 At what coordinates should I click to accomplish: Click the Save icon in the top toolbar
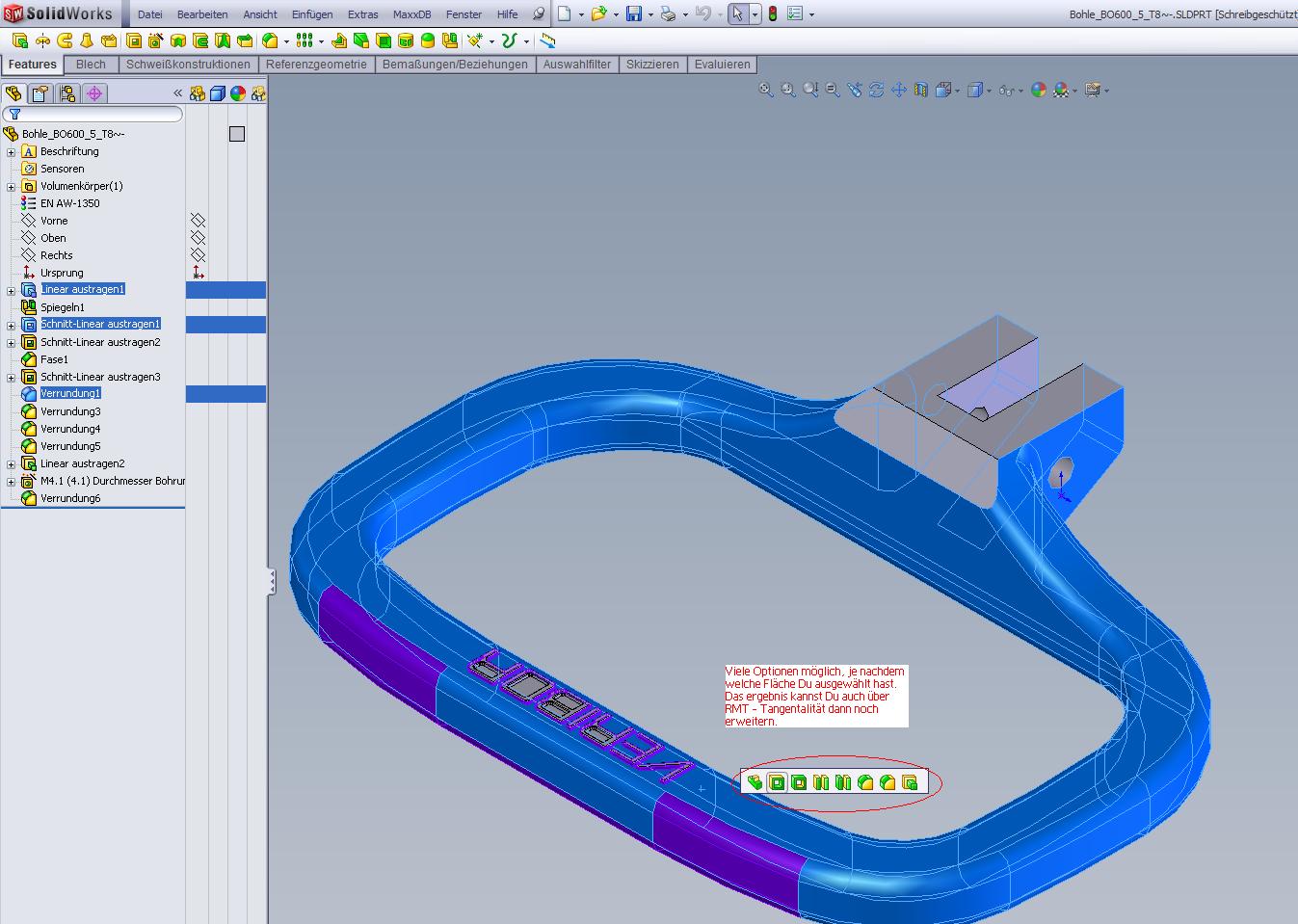(633, 13)
